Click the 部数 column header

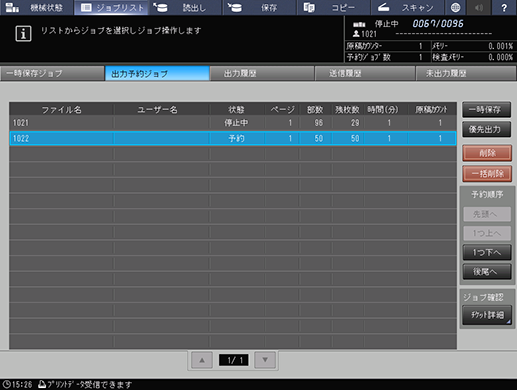pos(315,109)
